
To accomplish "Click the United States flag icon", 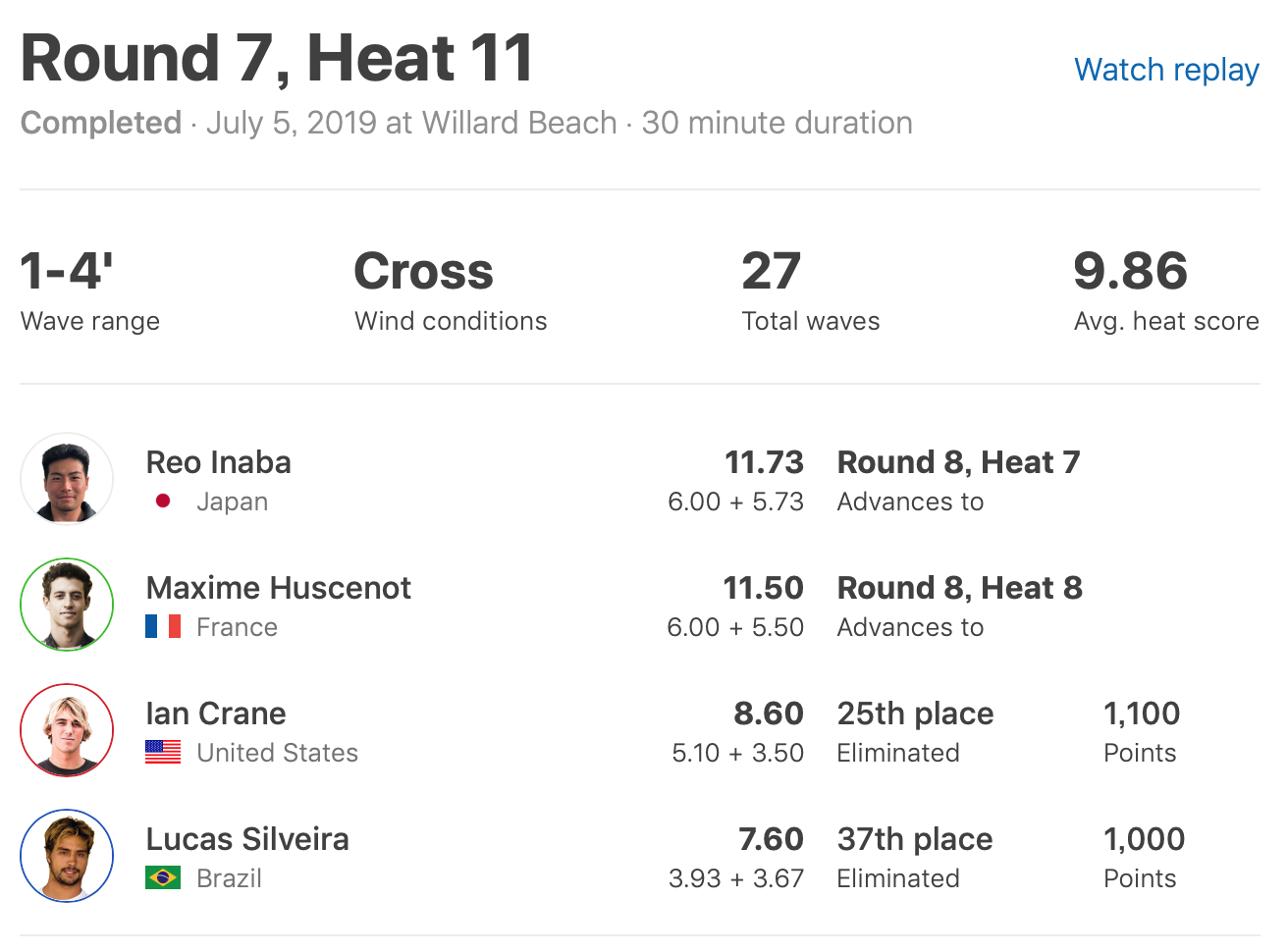I will 163,753.
